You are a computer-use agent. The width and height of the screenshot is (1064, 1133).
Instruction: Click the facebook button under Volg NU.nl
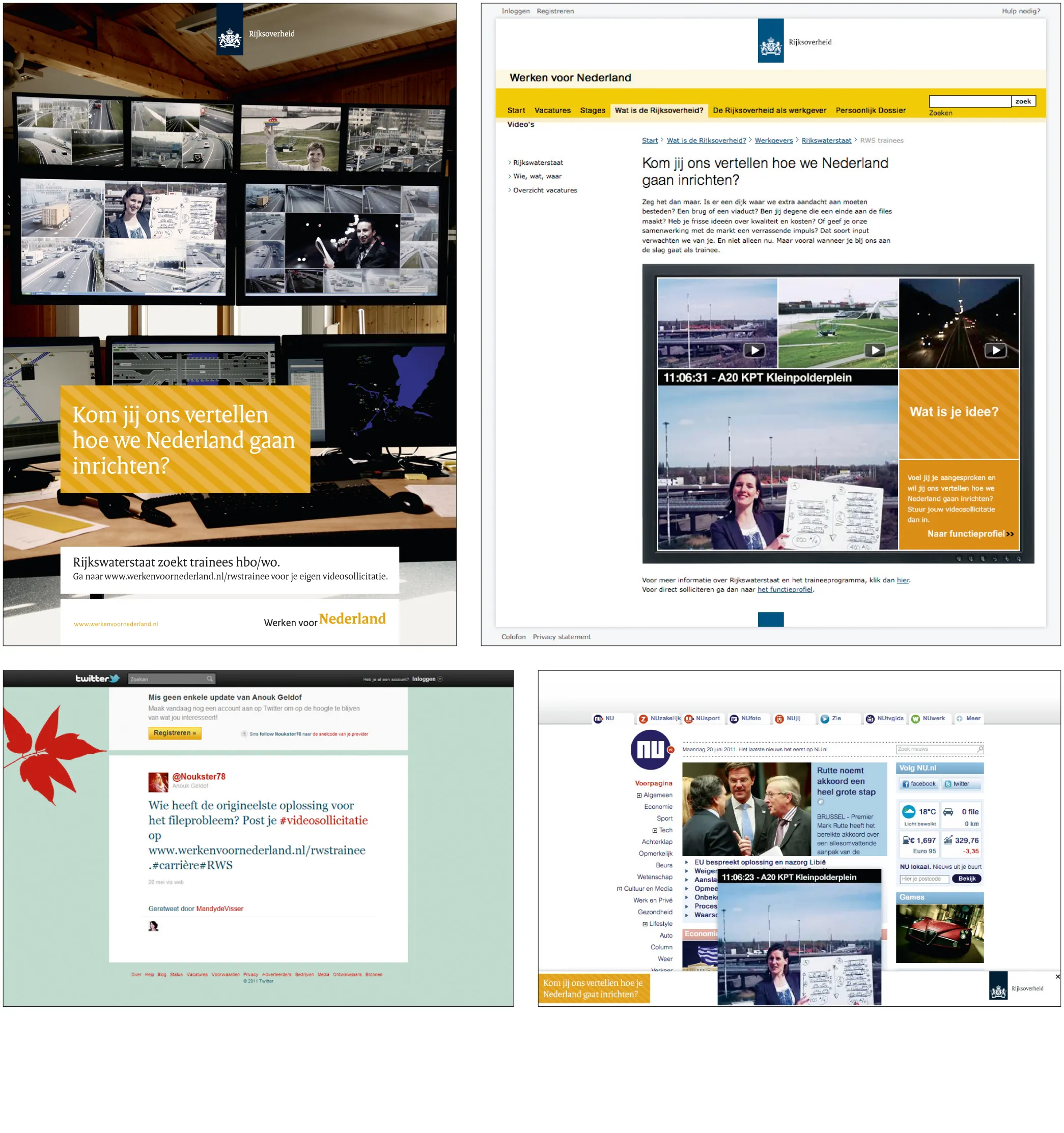tap(919, 784)
